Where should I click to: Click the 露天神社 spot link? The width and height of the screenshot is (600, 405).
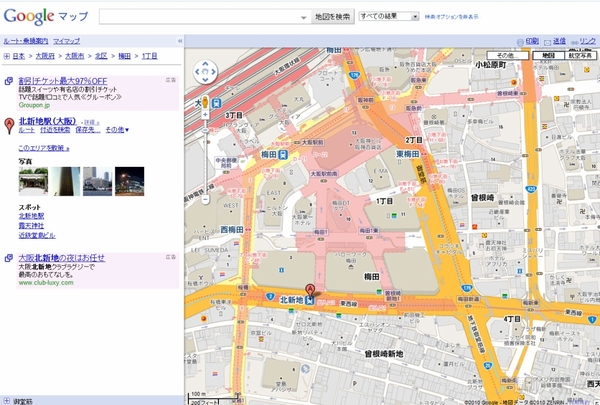click(x=31, y=226)
